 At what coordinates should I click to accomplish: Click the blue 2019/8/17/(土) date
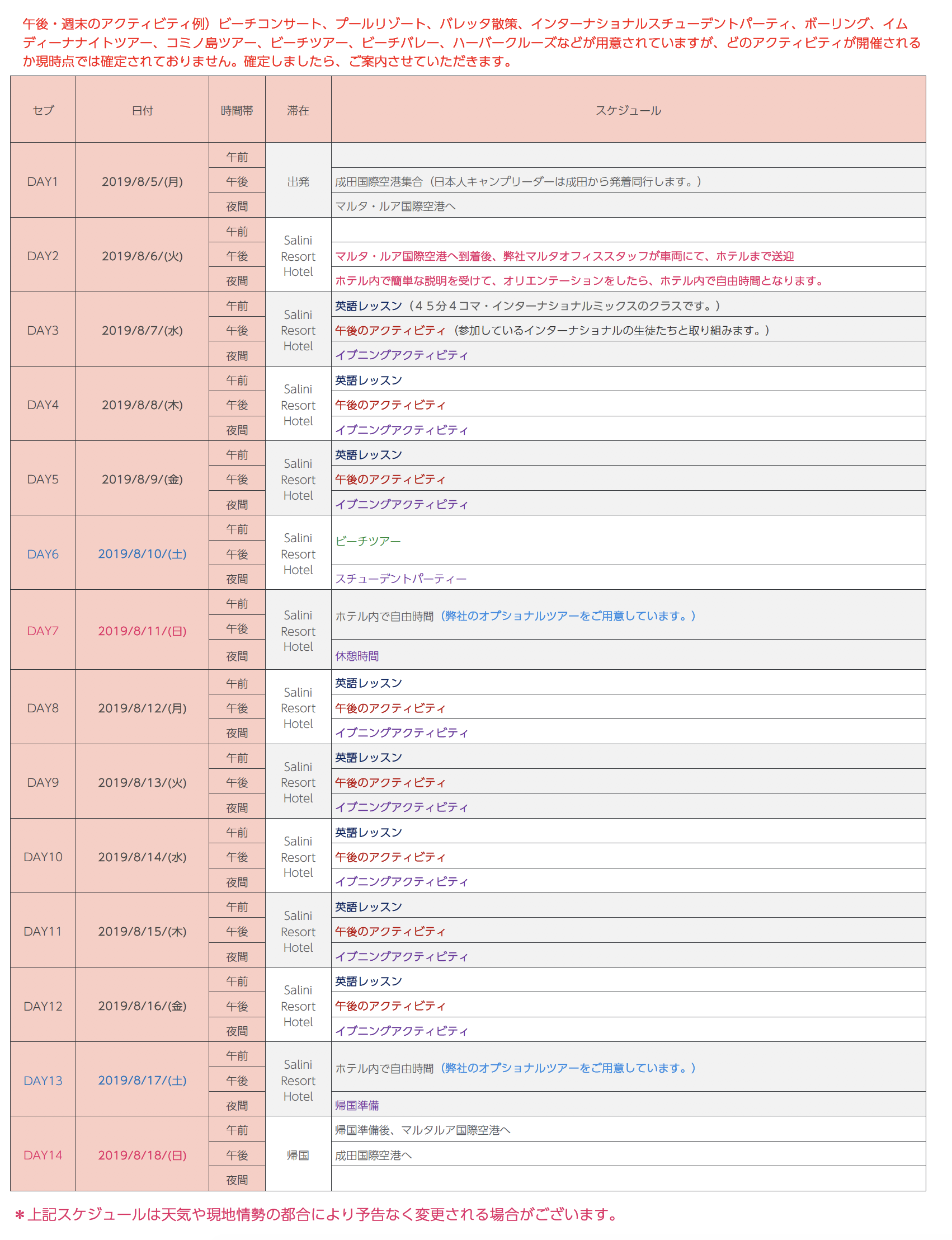pos(142,1080)
